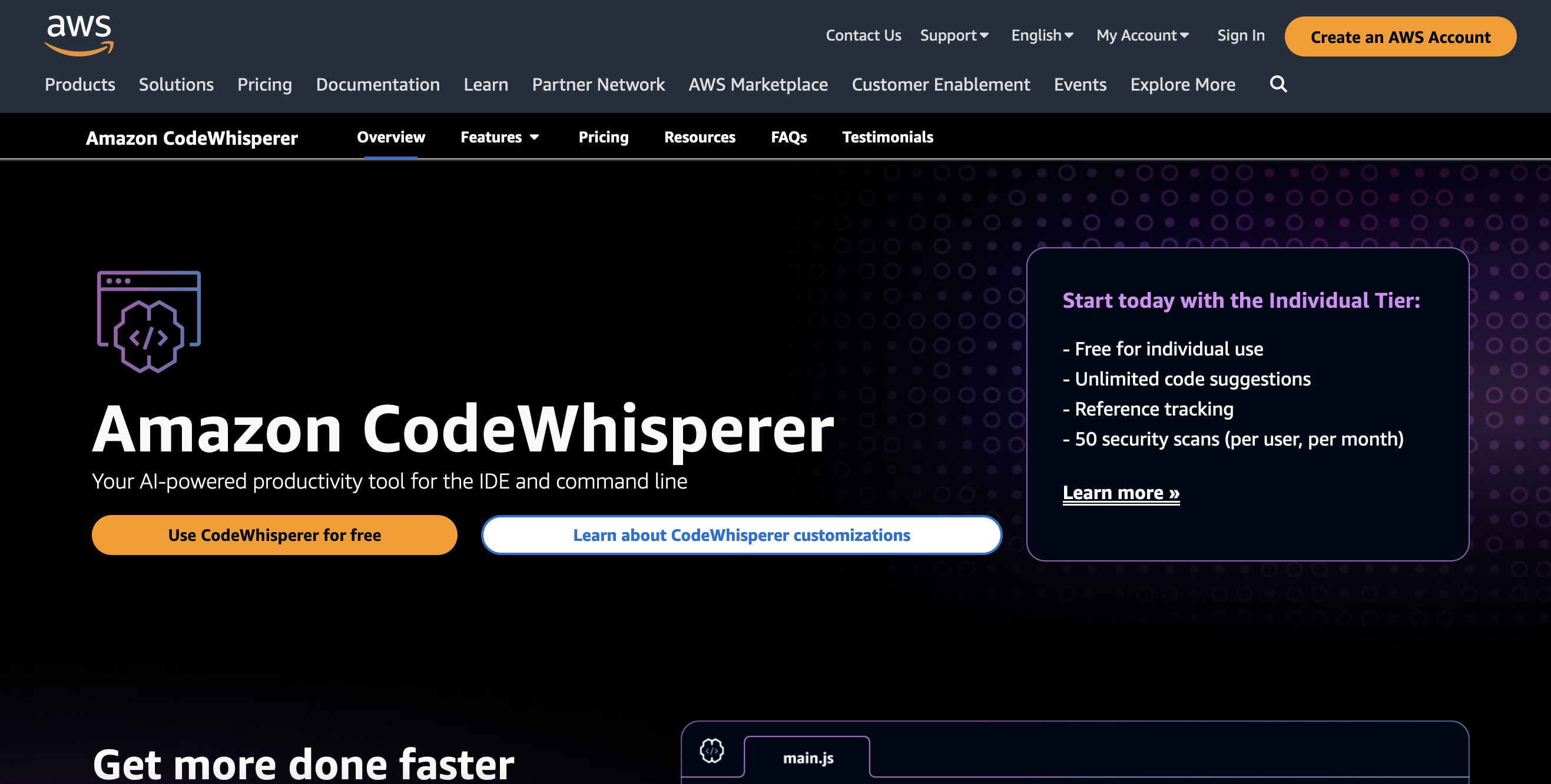Image resolution: width=1551 pixels, height=784 pixels.
Task: Follow the Learn more » link
Action: pyautogui.click(x=1121, y=493)
